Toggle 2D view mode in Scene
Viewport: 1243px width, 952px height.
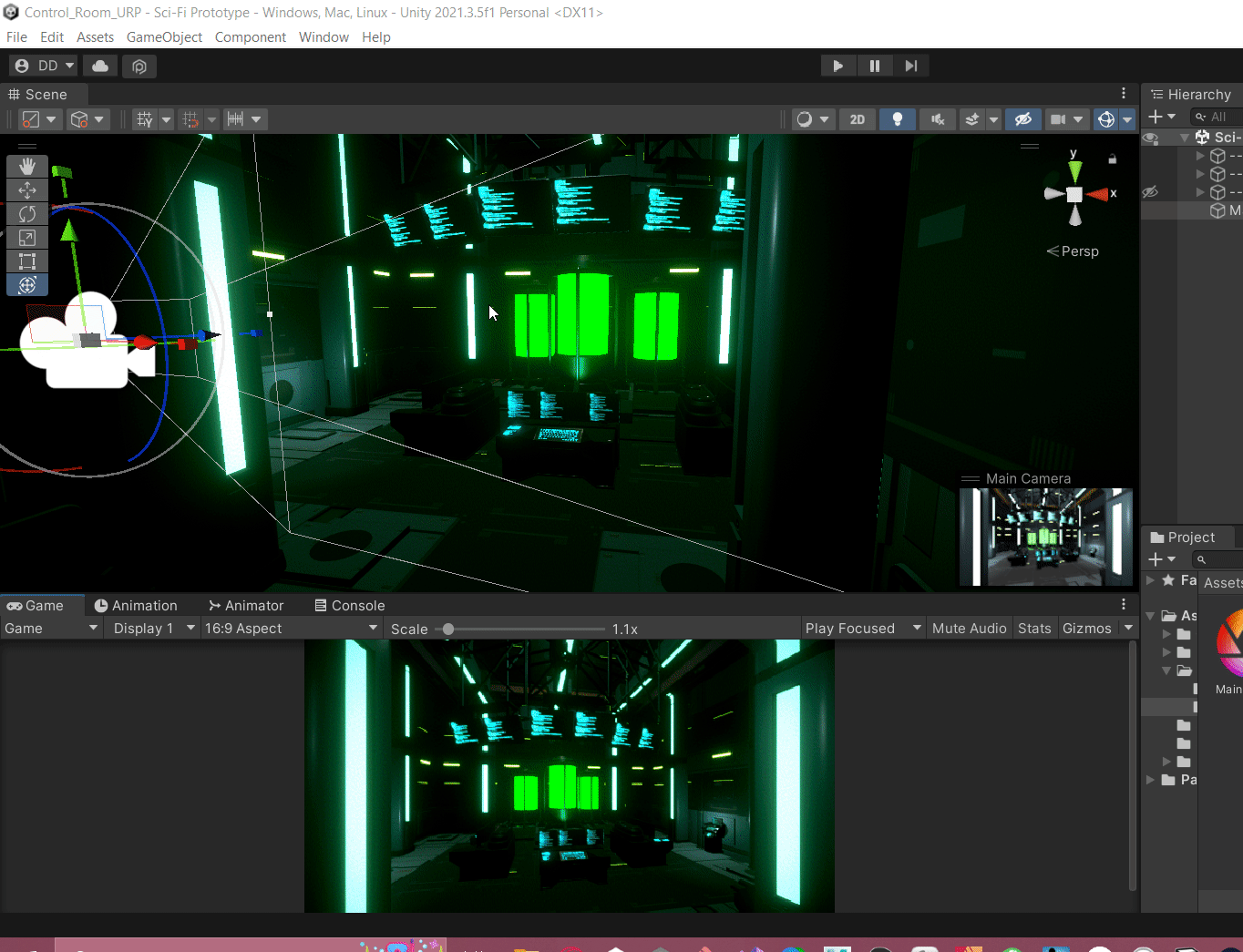[857, 119]
